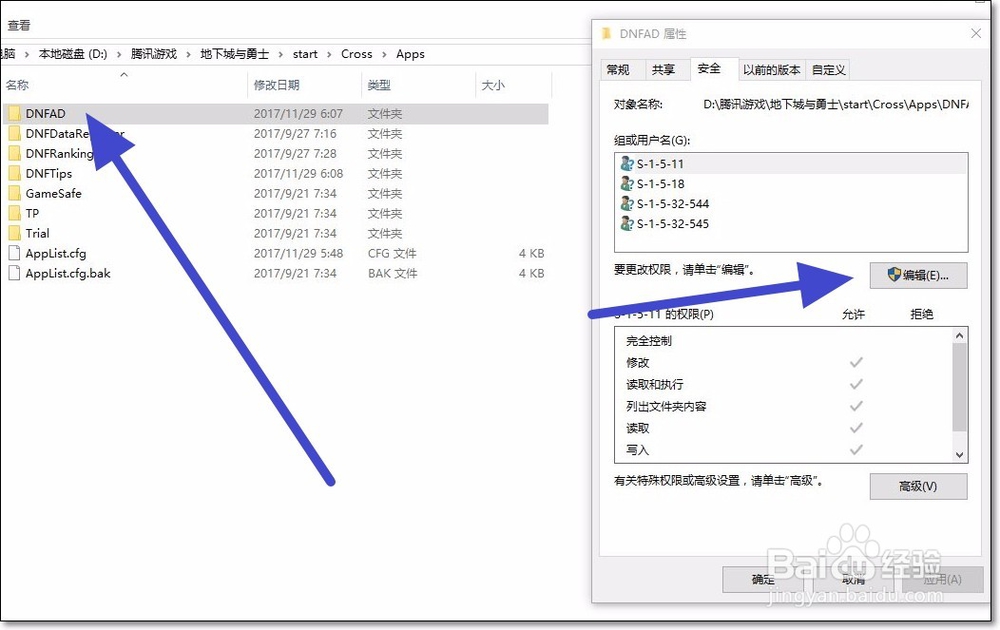The image size is (1000, 630).
Task: Select the 读取 permission row
Action: pos(784,428)
